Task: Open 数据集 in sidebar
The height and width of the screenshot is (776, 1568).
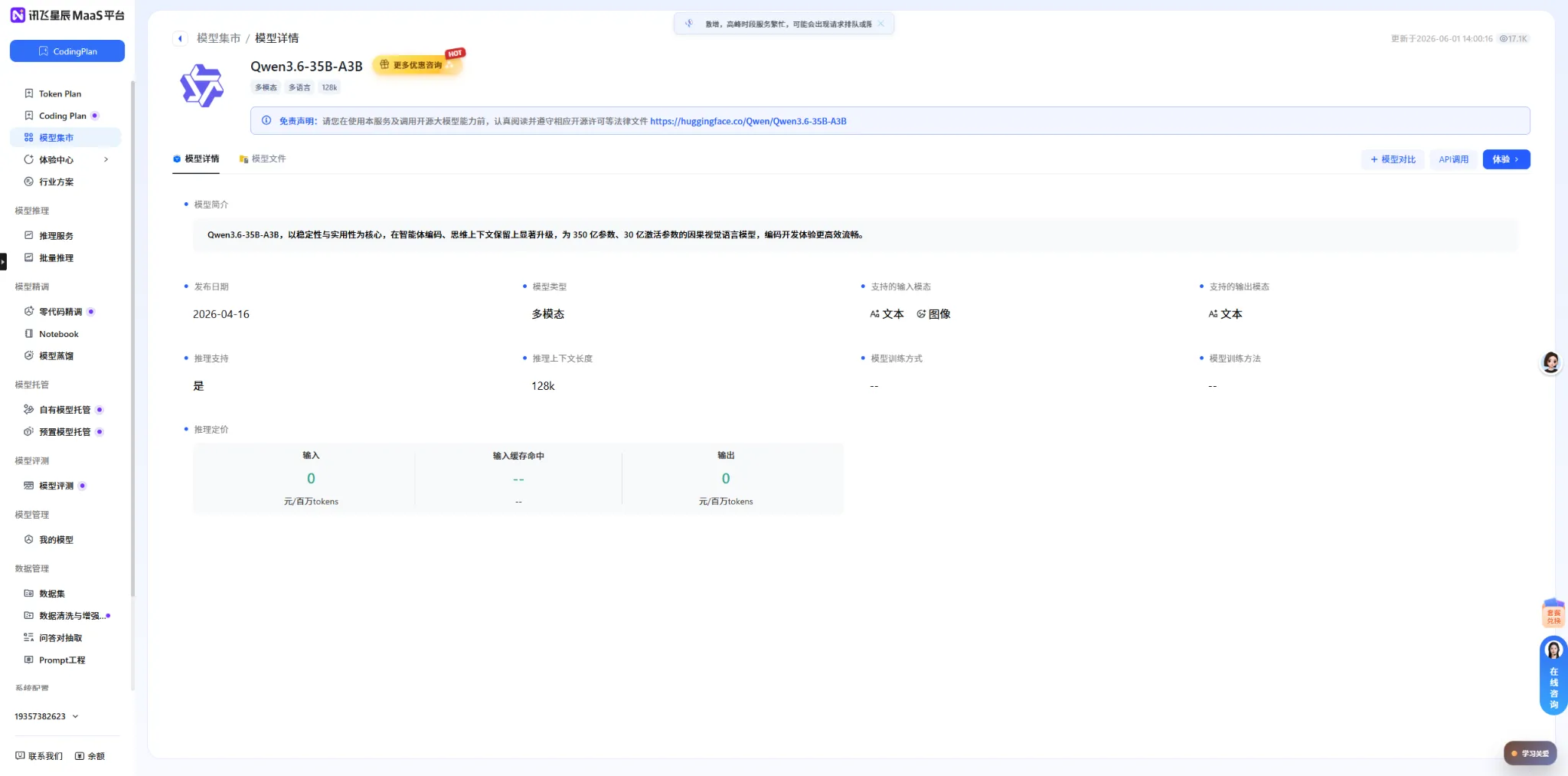Action: tap(52, 594)
